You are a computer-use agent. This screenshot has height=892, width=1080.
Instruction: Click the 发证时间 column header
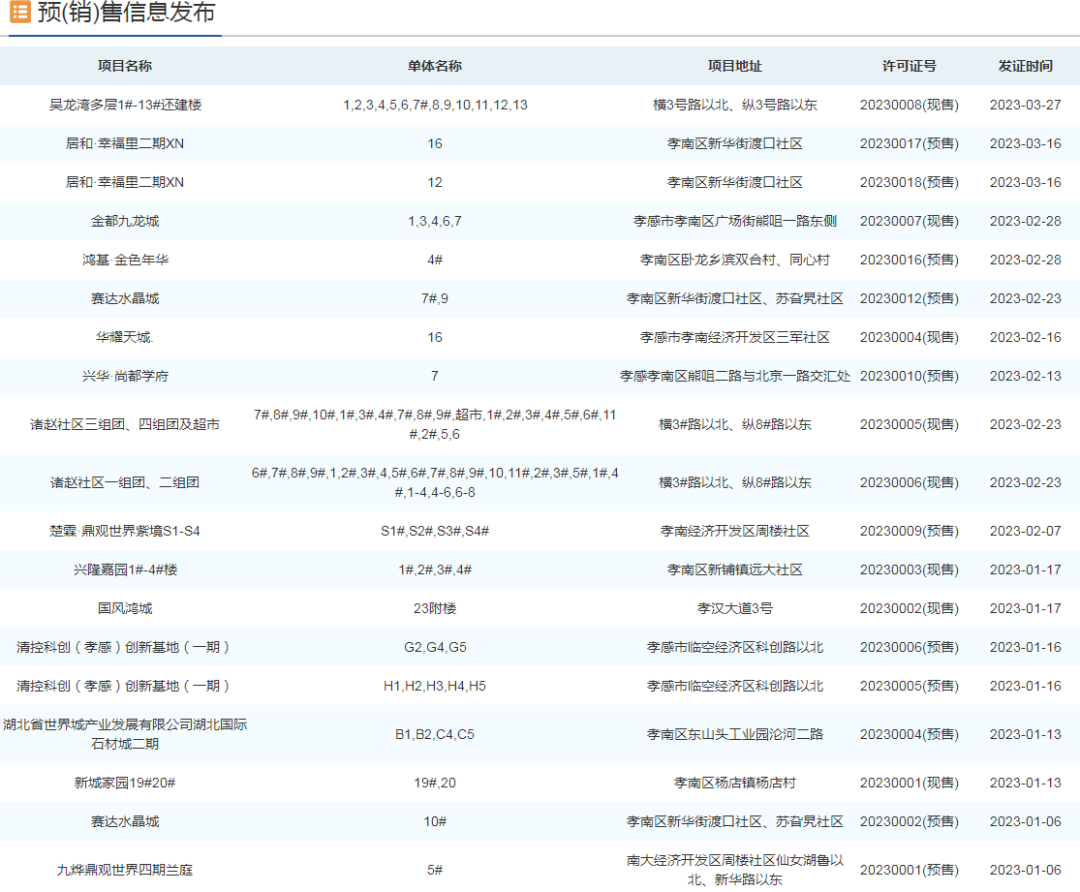click(1025, 66)
